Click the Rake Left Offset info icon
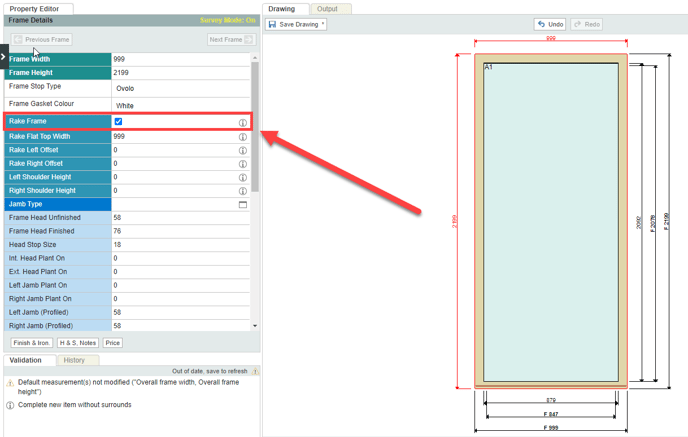 pos(242,151)
